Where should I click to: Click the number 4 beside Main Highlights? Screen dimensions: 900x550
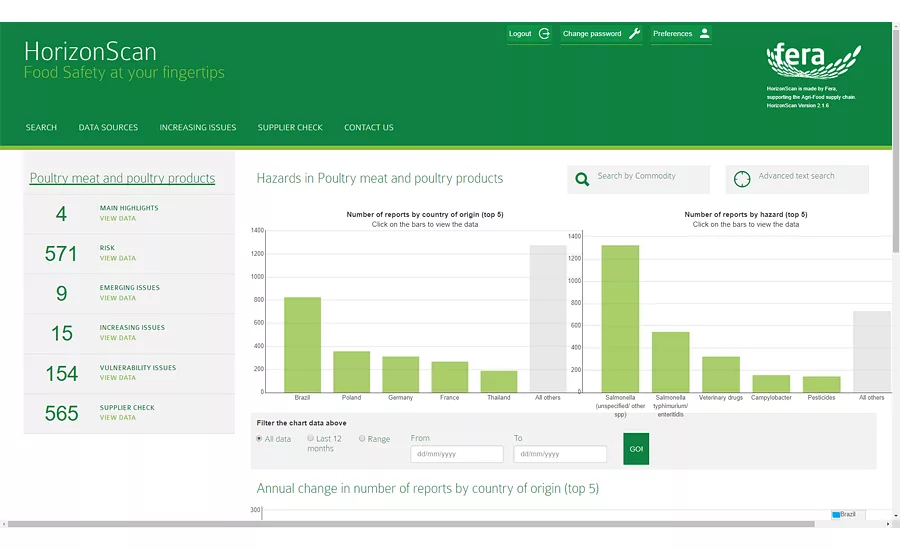click(61, 214)
